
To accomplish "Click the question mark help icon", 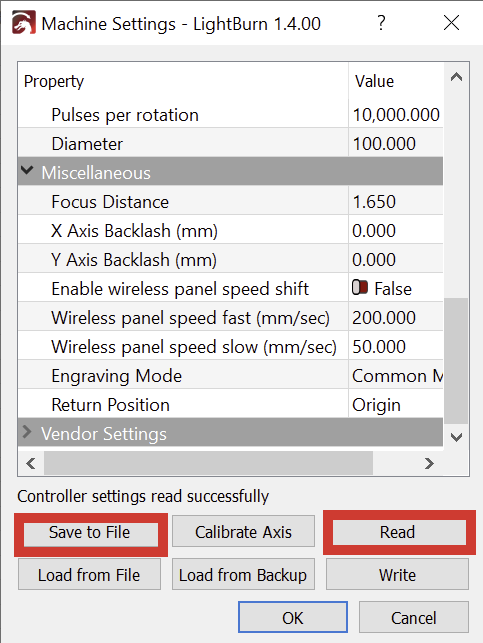I will (381, 23).
